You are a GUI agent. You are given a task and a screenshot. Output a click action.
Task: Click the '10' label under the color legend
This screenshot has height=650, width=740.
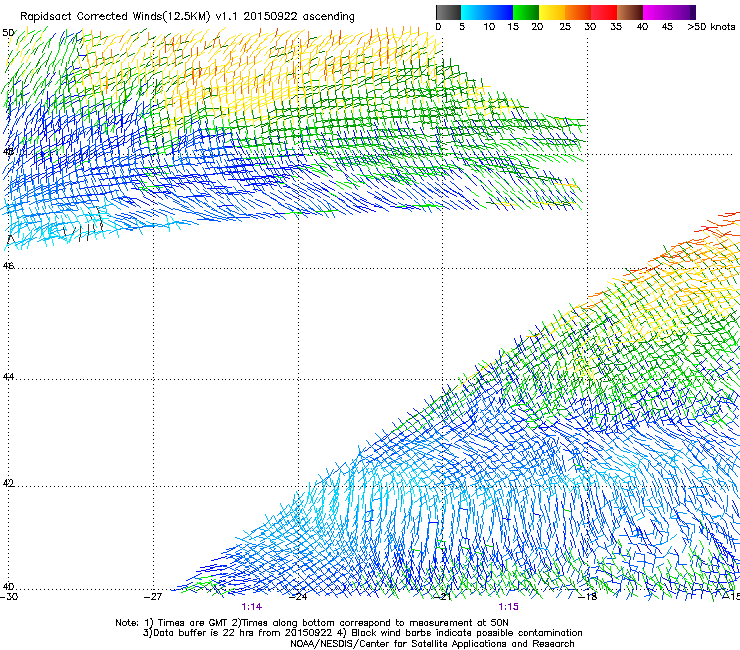click(489, 27)
